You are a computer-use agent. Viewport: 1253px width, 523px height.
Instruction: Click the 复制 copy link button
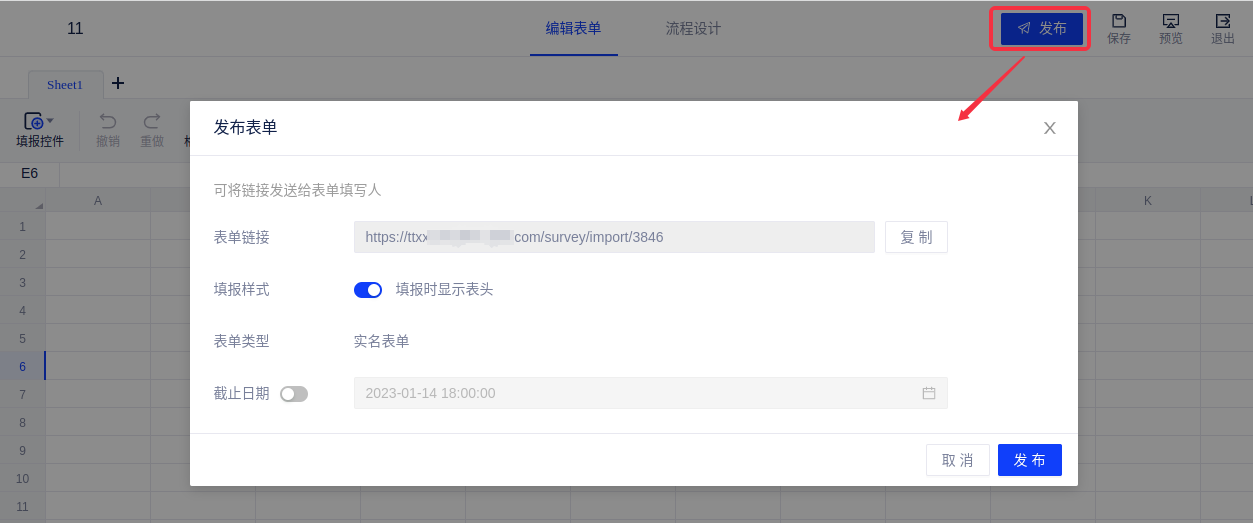tap(916, 237)
